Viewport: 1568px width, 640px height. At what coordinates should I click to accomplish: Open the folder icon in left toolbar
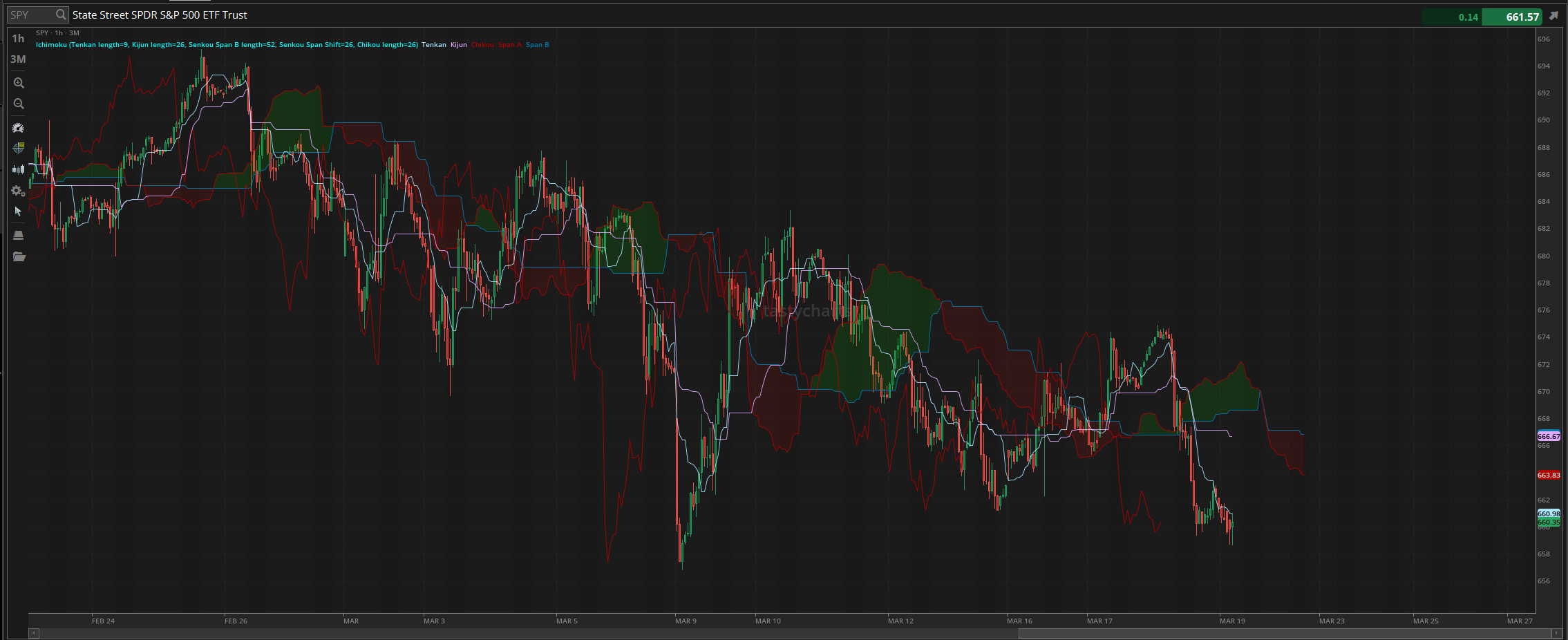(x=19, y=256)
